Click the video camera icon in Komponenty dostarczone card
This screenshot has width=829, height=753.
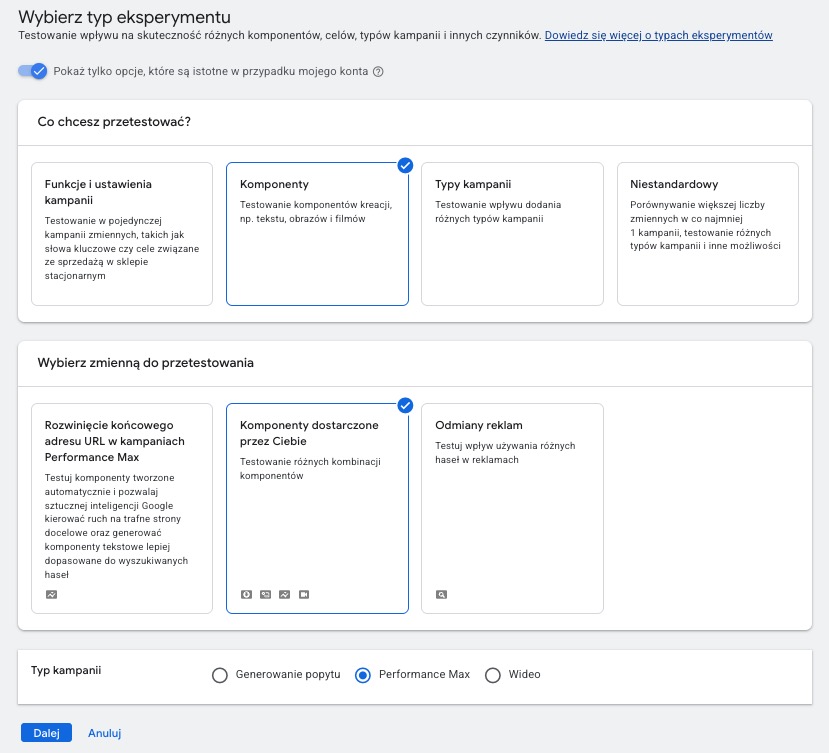[x=303, y=594]
